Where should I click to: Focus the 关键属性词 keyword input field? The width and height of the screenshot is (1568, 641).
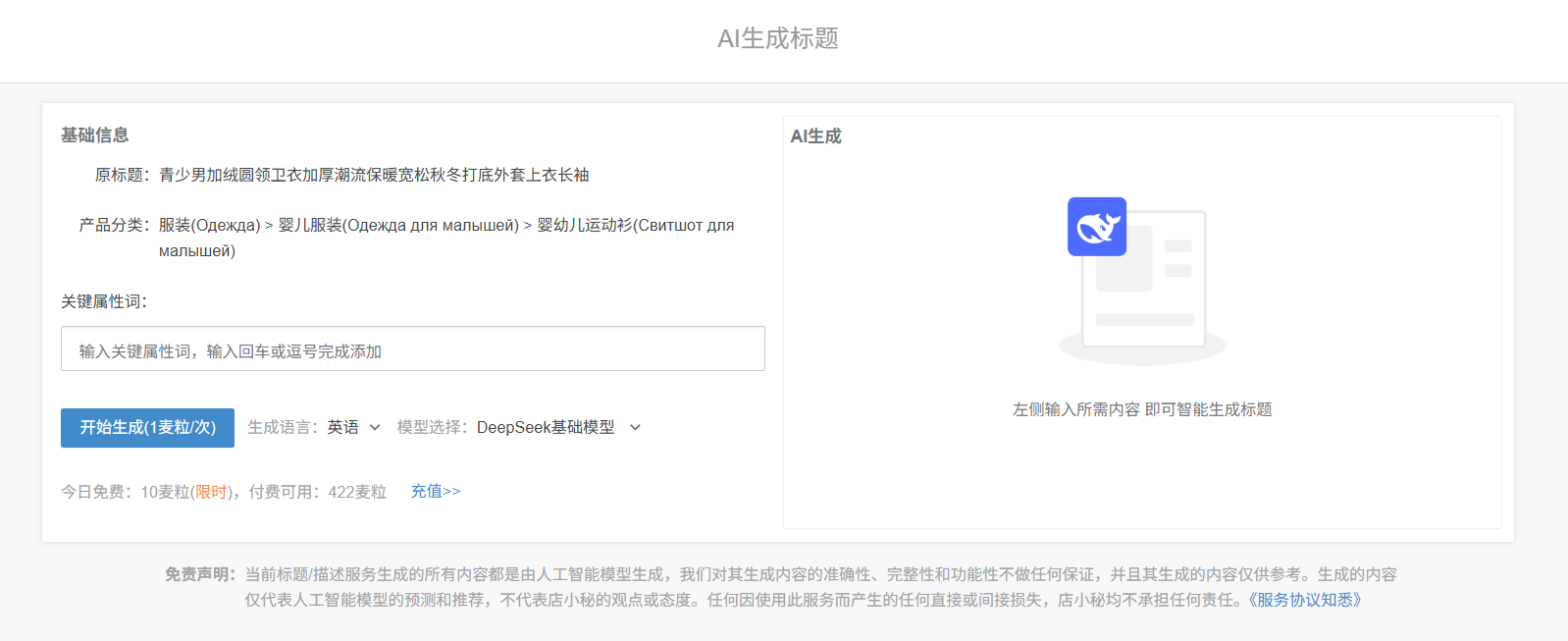[x=412, y=349]
